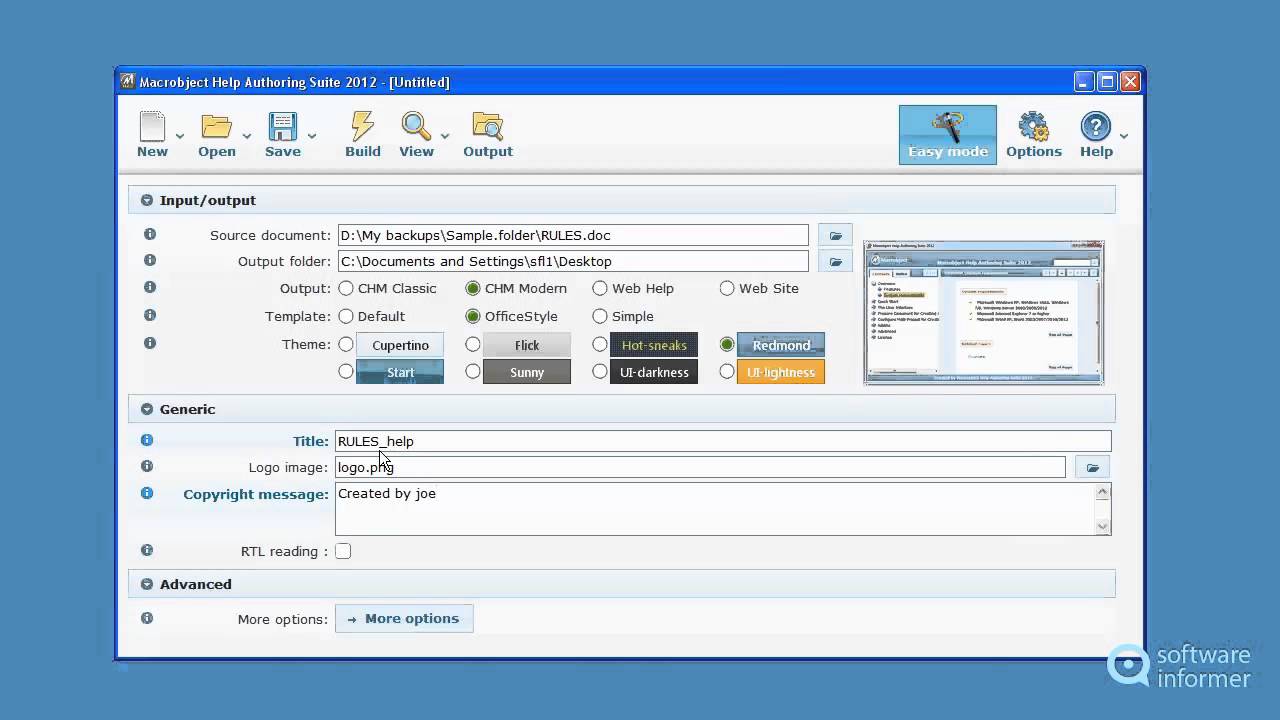Pick the Flick theme swatch
The width and height of the screenshot is (1280, 720).
(527, 345)
